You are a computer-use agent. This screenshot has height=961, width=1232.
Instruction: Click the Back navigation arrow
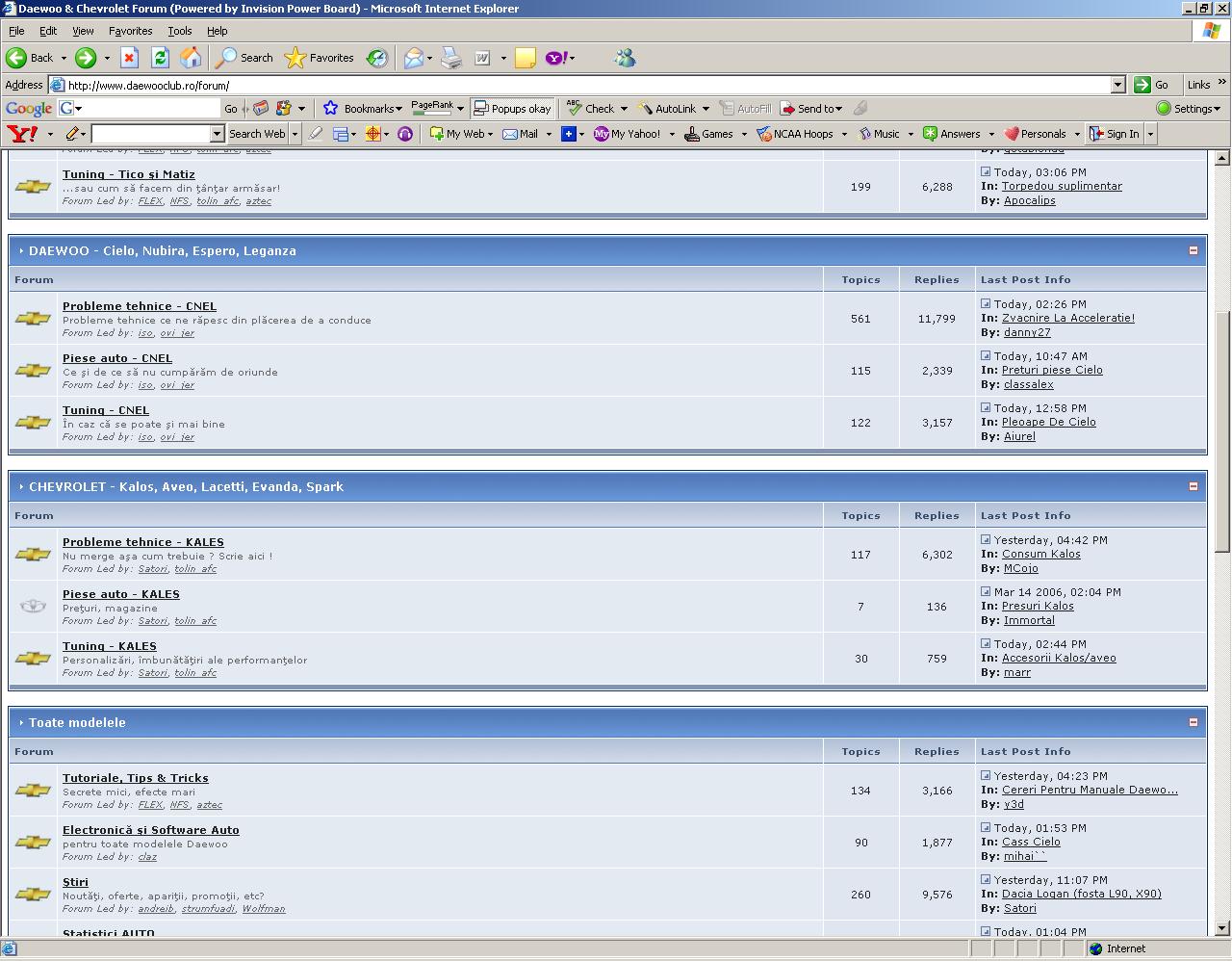point(17,58)
